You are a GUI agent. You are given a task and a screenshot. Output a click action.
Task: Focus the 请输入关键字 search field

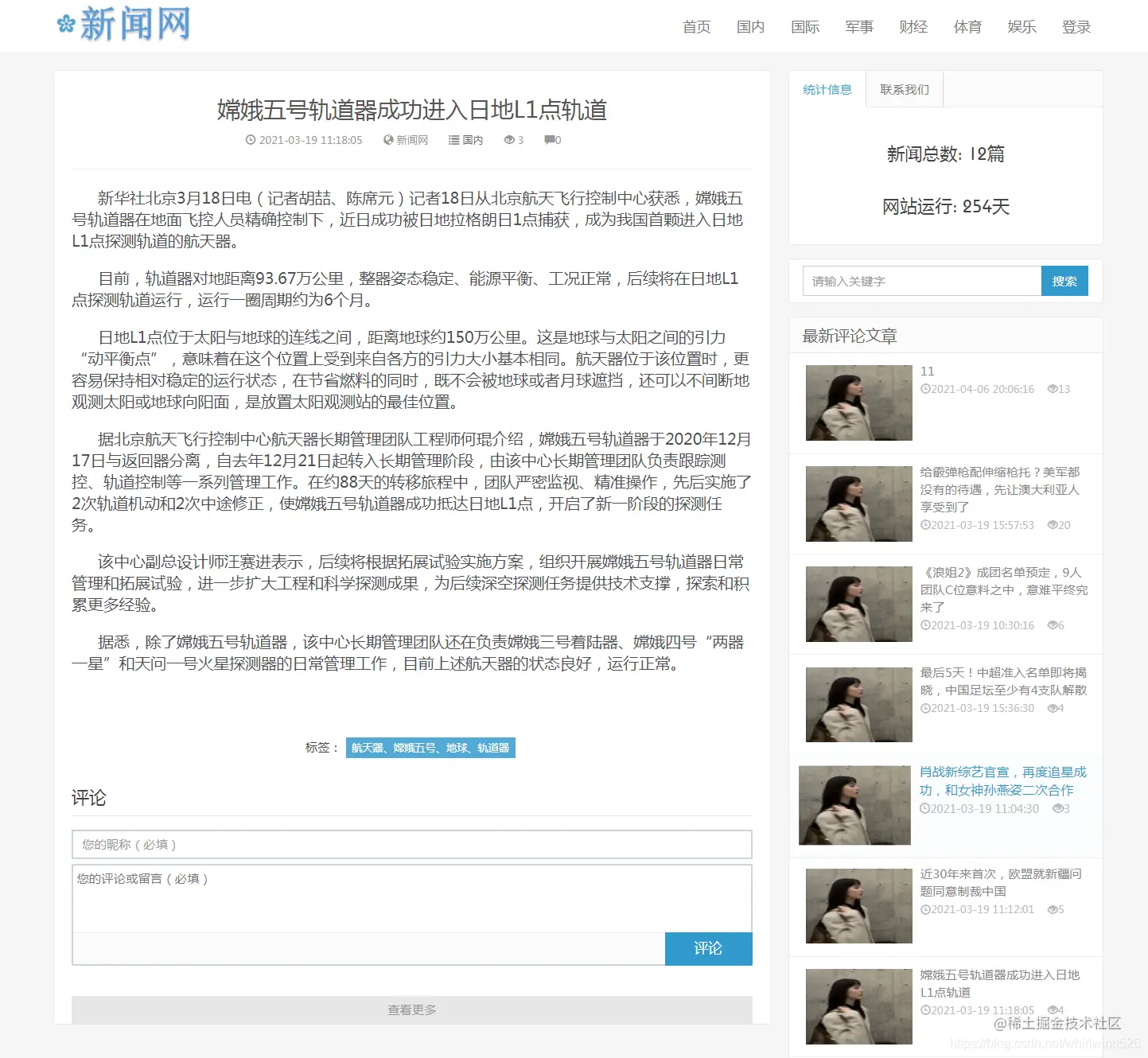pyautogui.click(x=922, y=281)
